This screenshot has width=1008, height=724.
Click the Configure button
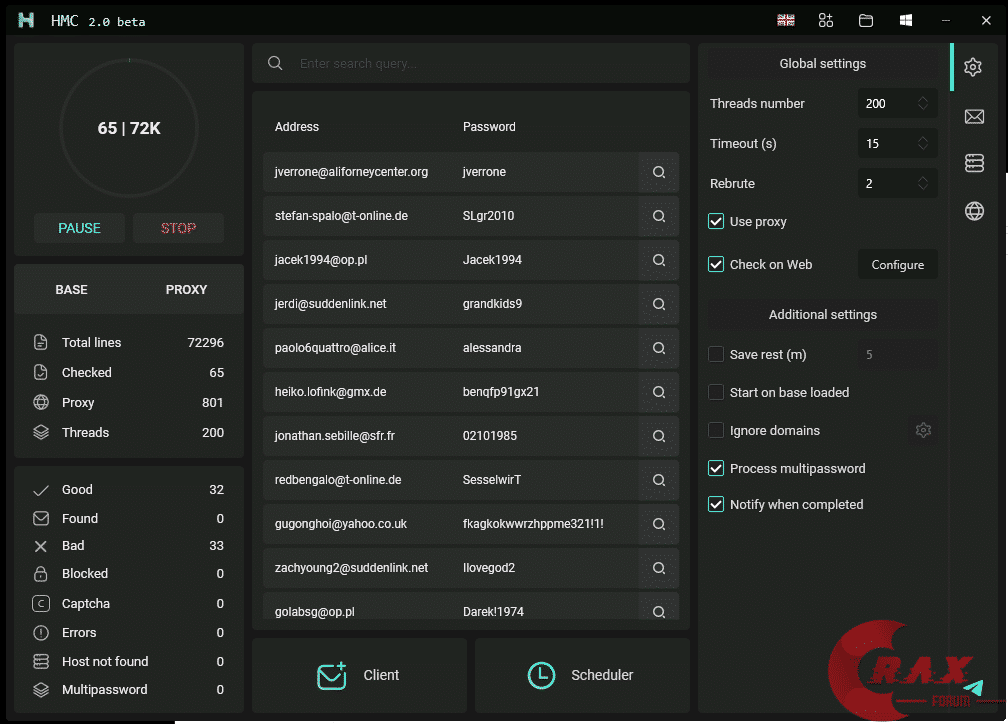pyautogui.click(x=897, y=264)
